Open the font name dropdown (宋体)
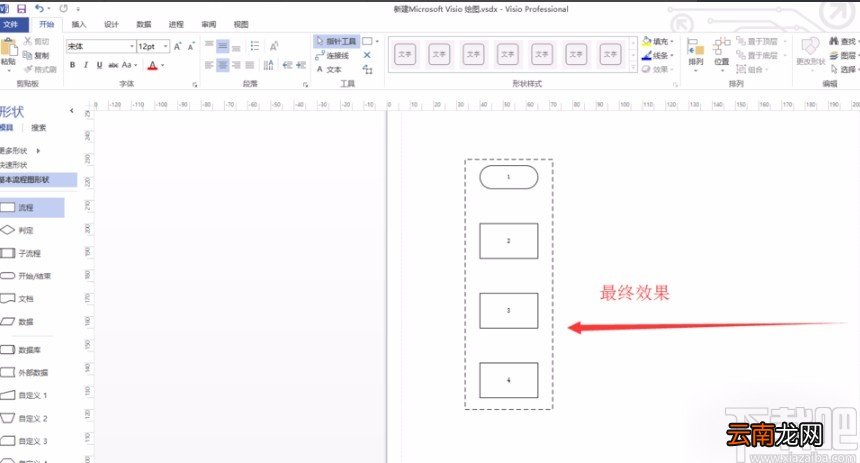This screenshot has height=463, width=860. point(132,47)
